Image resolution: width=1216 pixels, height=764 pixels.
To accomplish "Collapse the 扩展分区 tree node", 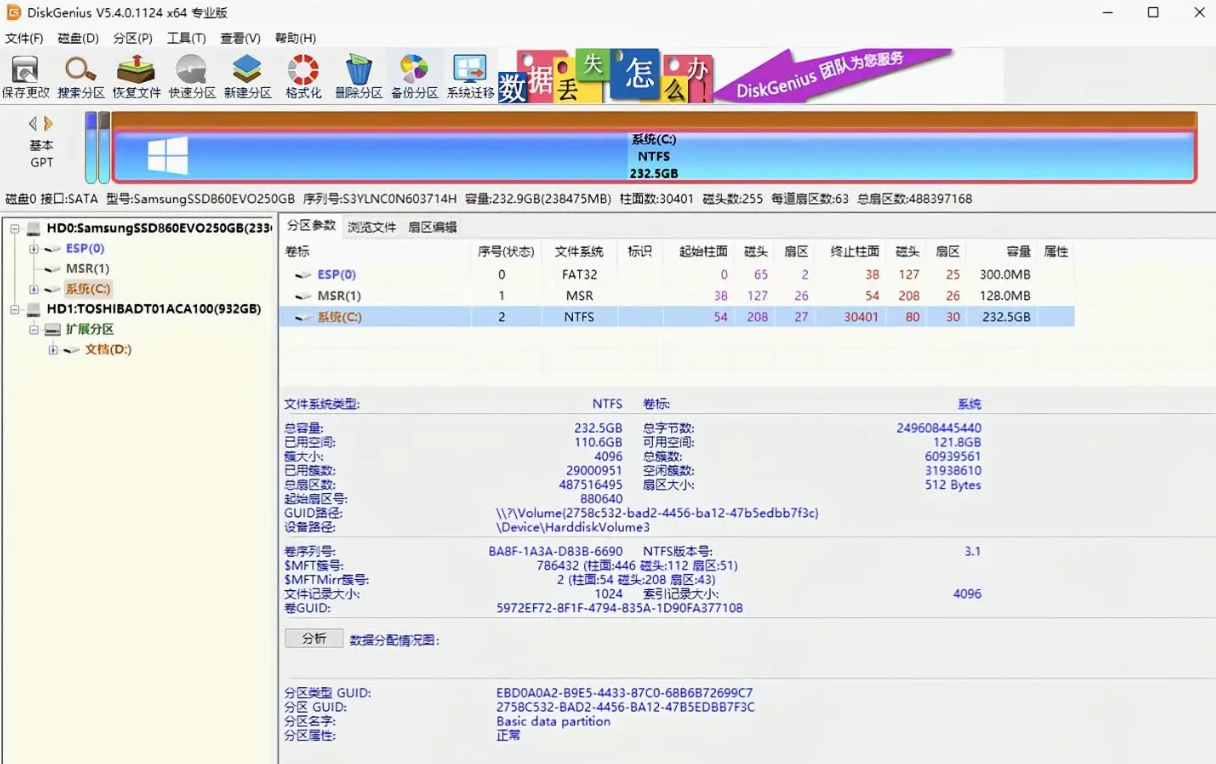I will click(x=34, y=330).
